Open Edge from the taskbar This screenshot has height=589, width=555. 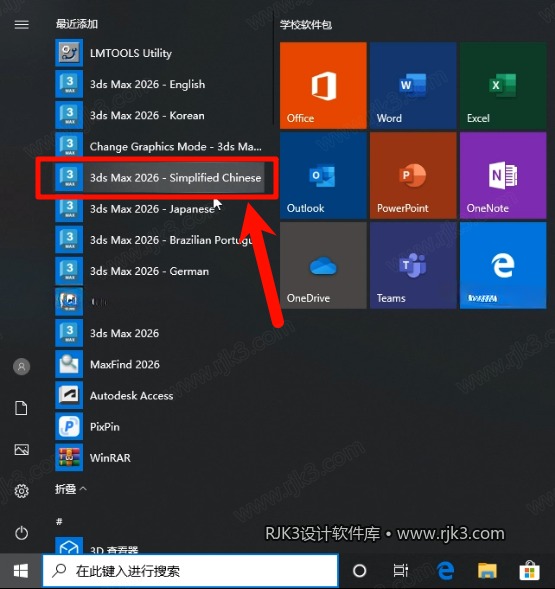pos(446,571)
